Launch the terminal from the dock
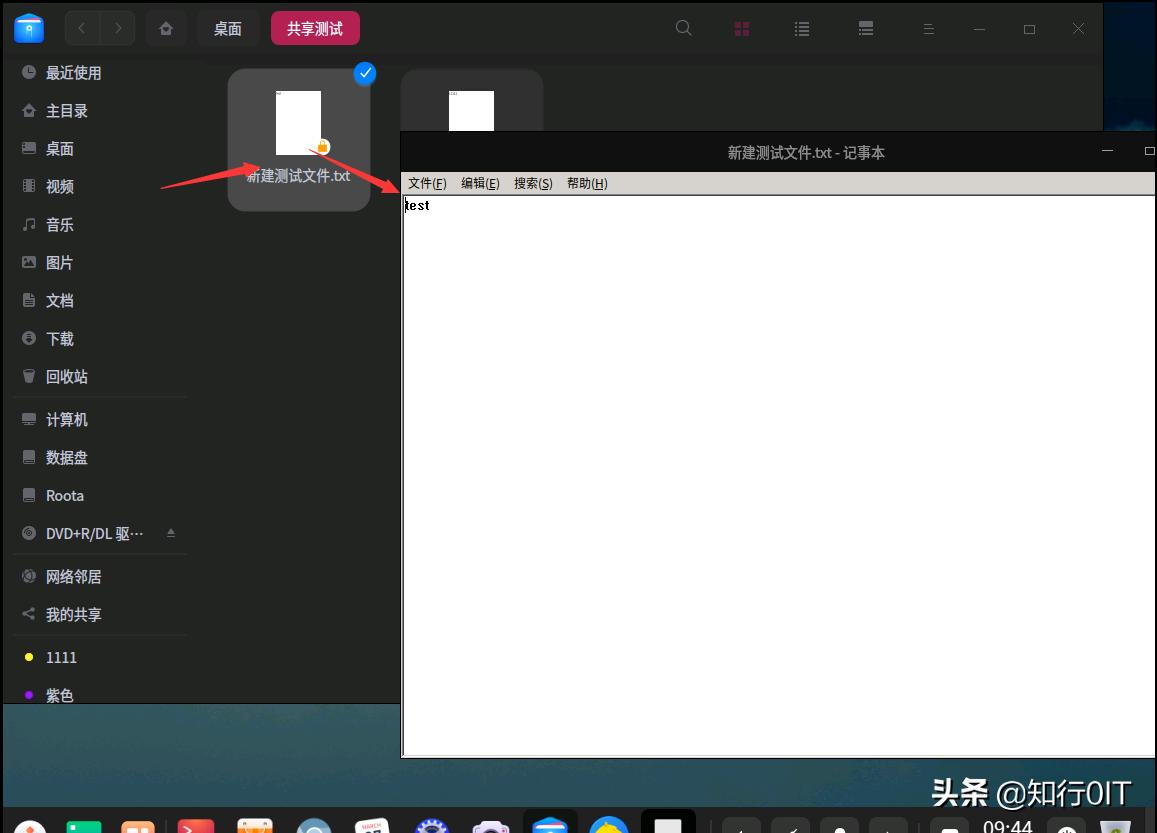The image size is (1157, 833). 196,825
